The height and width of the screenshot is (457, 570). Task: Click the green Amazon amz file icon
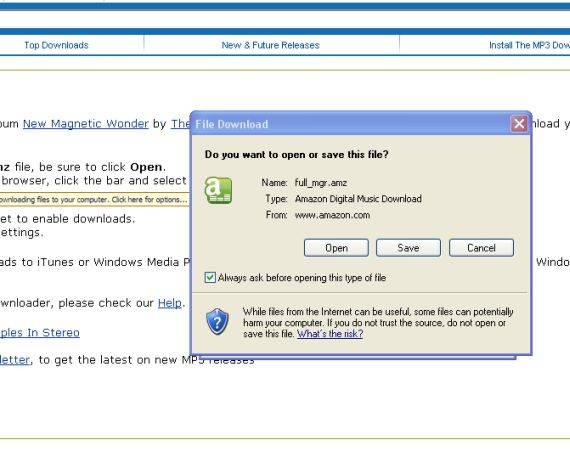point(218,190)
